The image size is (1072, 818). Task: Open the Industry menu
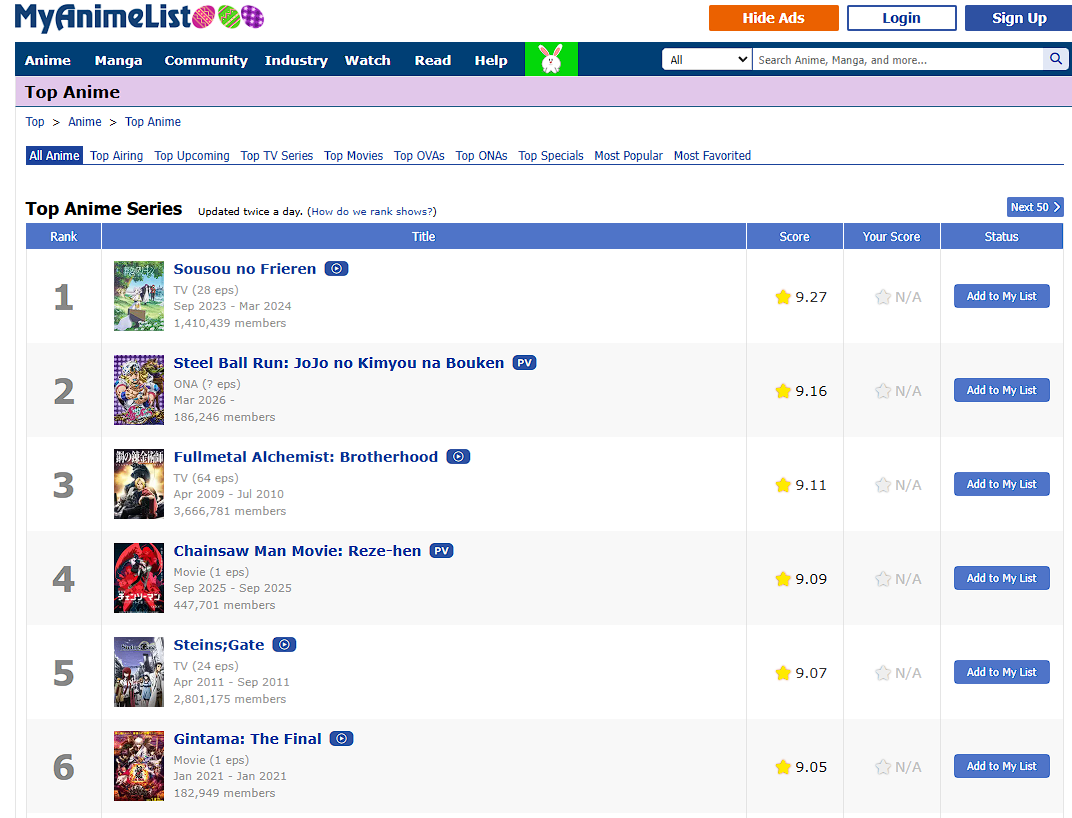(x=296, y=60)
